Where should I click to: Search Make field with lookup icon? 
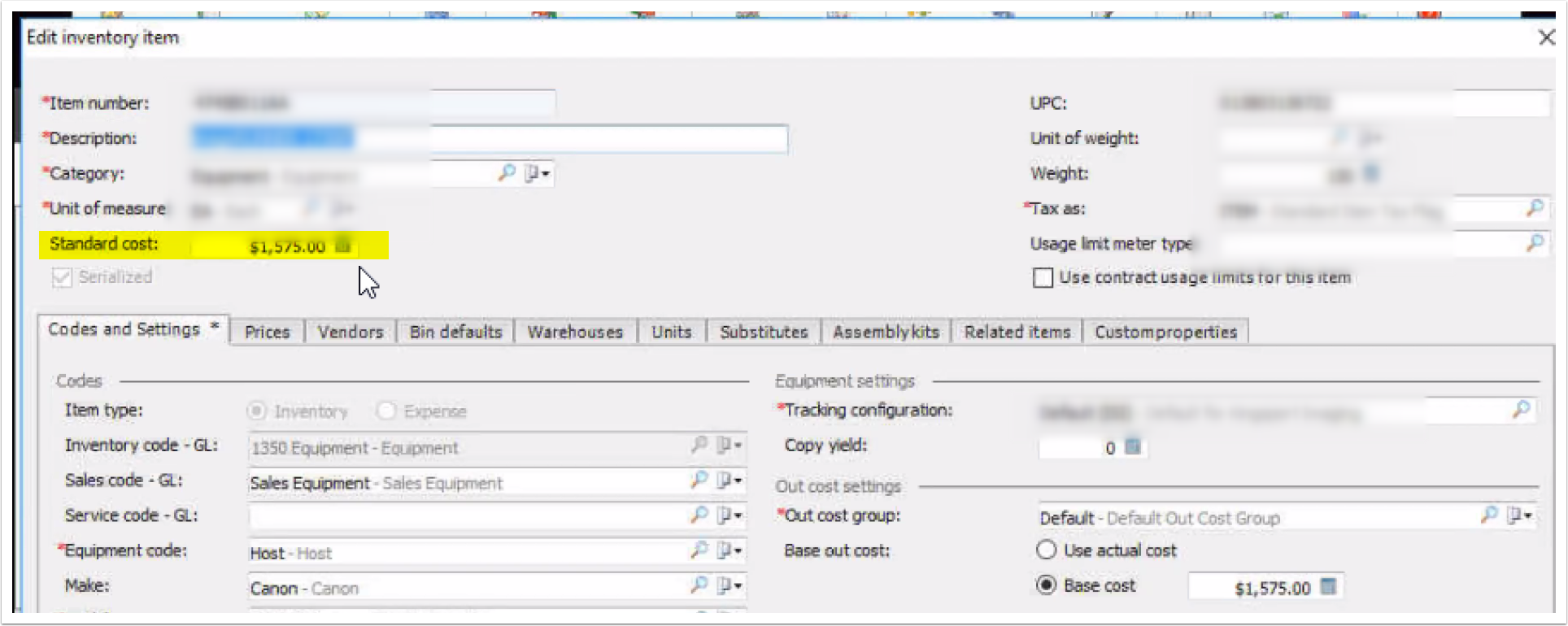tap(699, 585)
